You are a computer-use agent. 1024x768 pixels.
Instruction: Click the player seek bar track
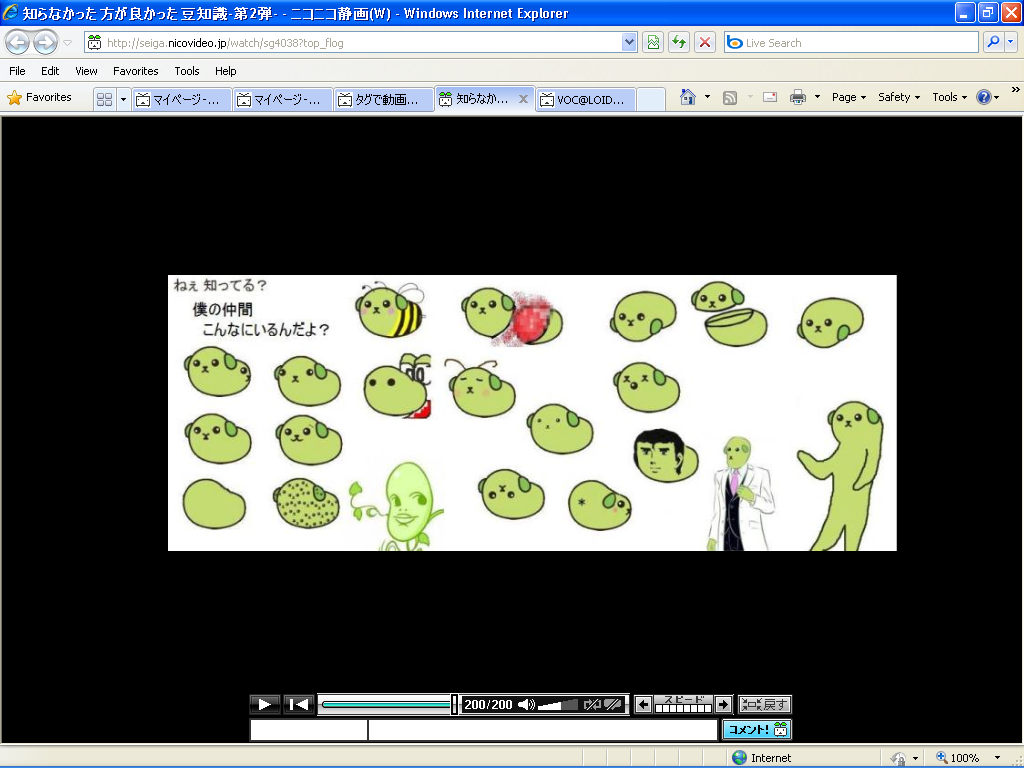[386, 705]
